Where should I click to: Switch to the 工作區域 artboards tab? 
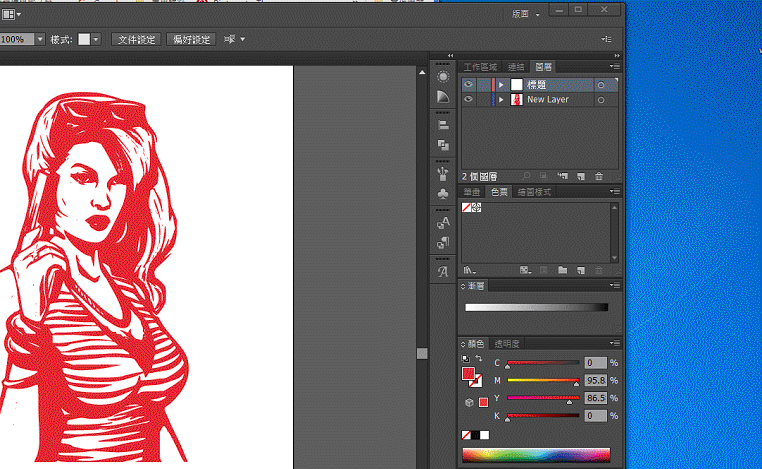[480, 67]
